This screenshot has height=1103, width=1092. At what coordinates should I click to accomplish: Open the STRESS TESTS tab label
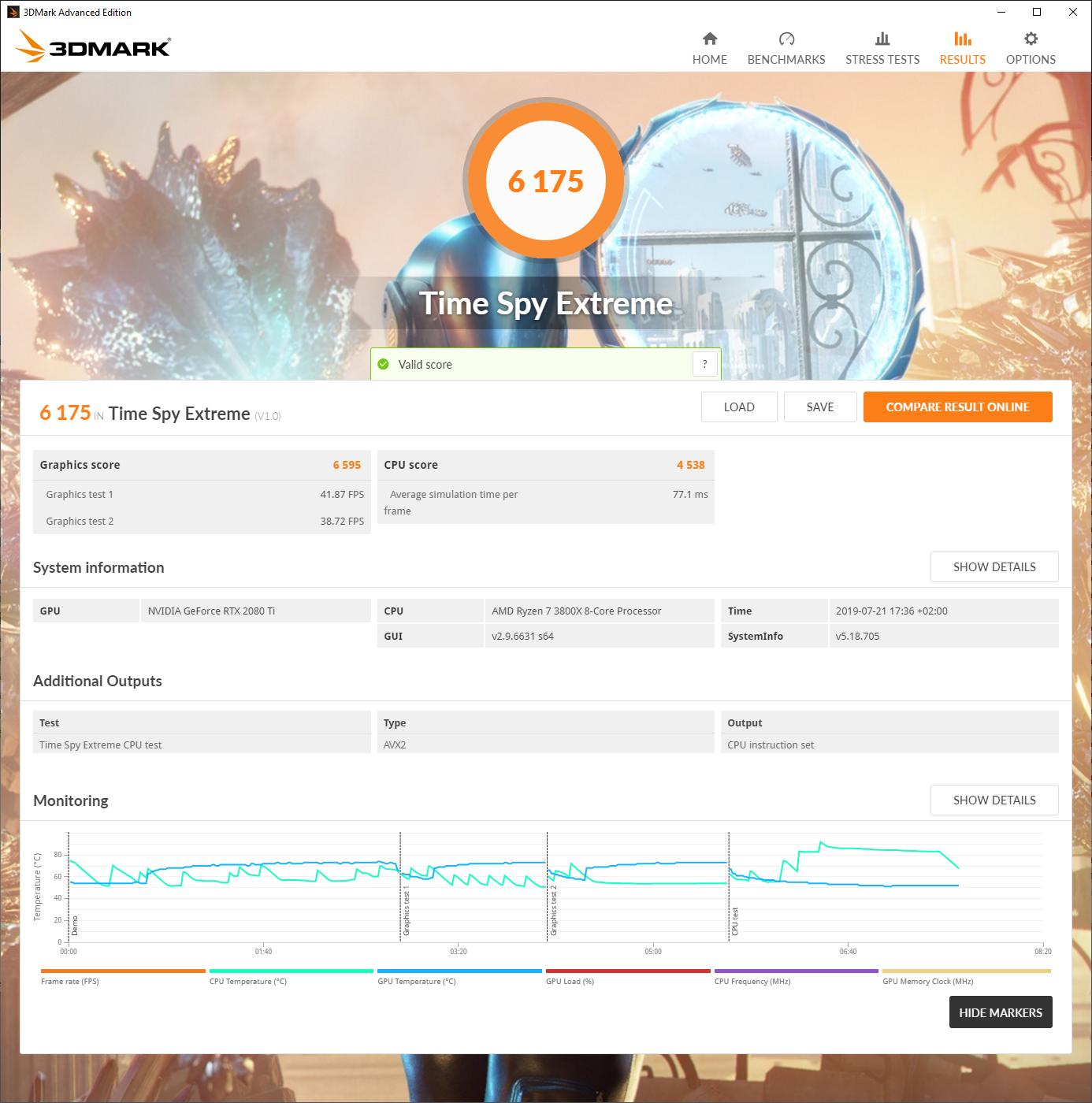pyautogui.click(x=882, y=60)
